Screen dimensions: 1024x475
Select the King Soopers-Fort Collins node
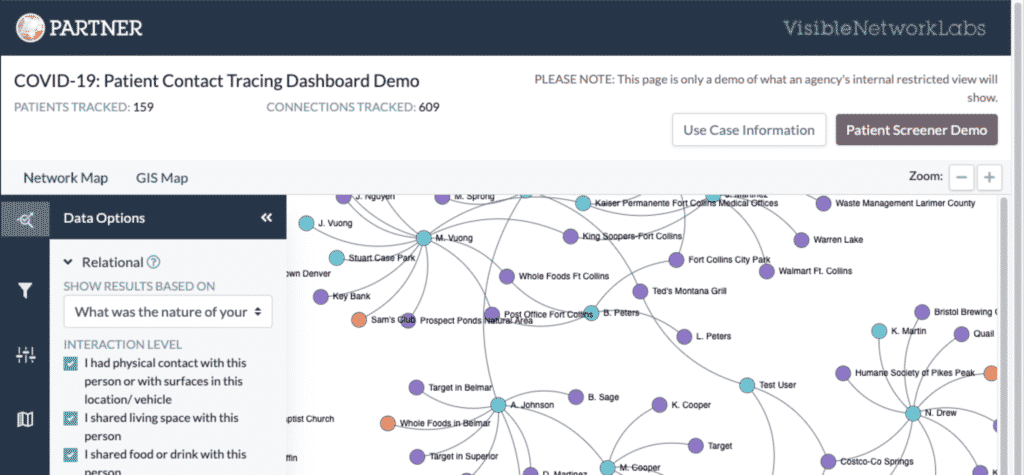coord(570,236)
